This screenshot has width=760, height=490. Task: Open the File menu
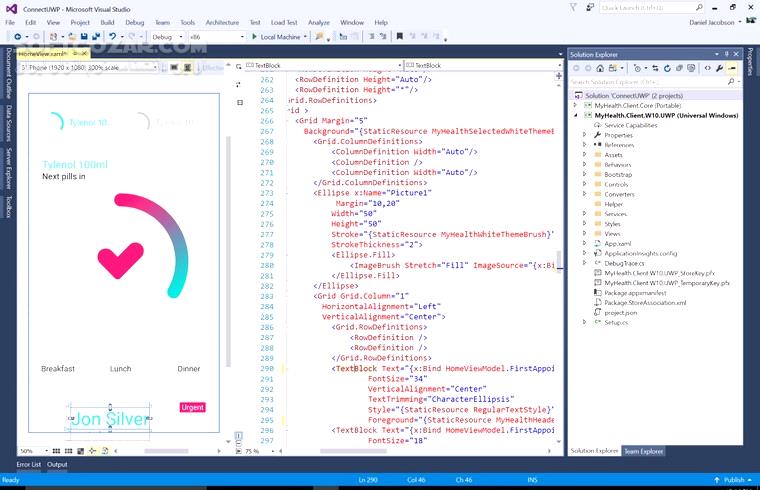pyautogui.click(x=10, y=22)
